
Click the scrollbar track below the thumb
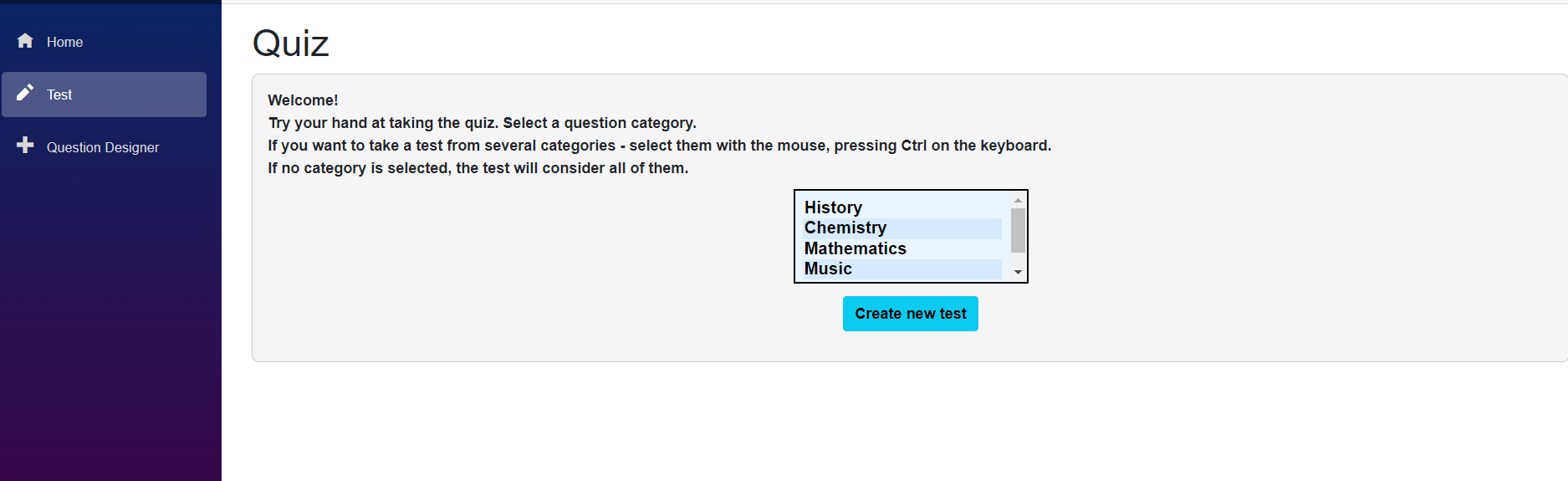[1018, 259]
